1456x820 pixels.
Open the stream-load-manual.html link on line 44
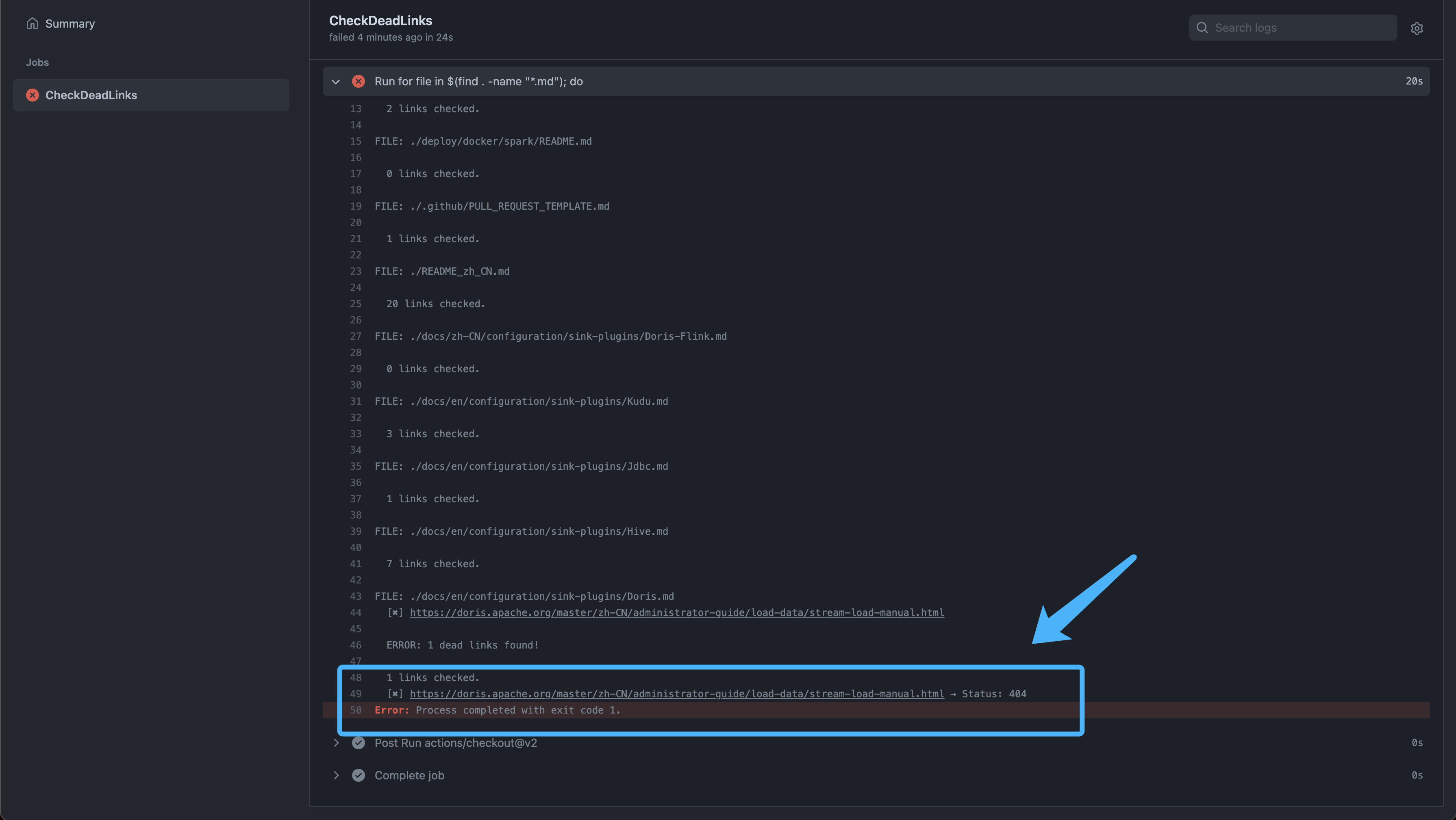676,612
